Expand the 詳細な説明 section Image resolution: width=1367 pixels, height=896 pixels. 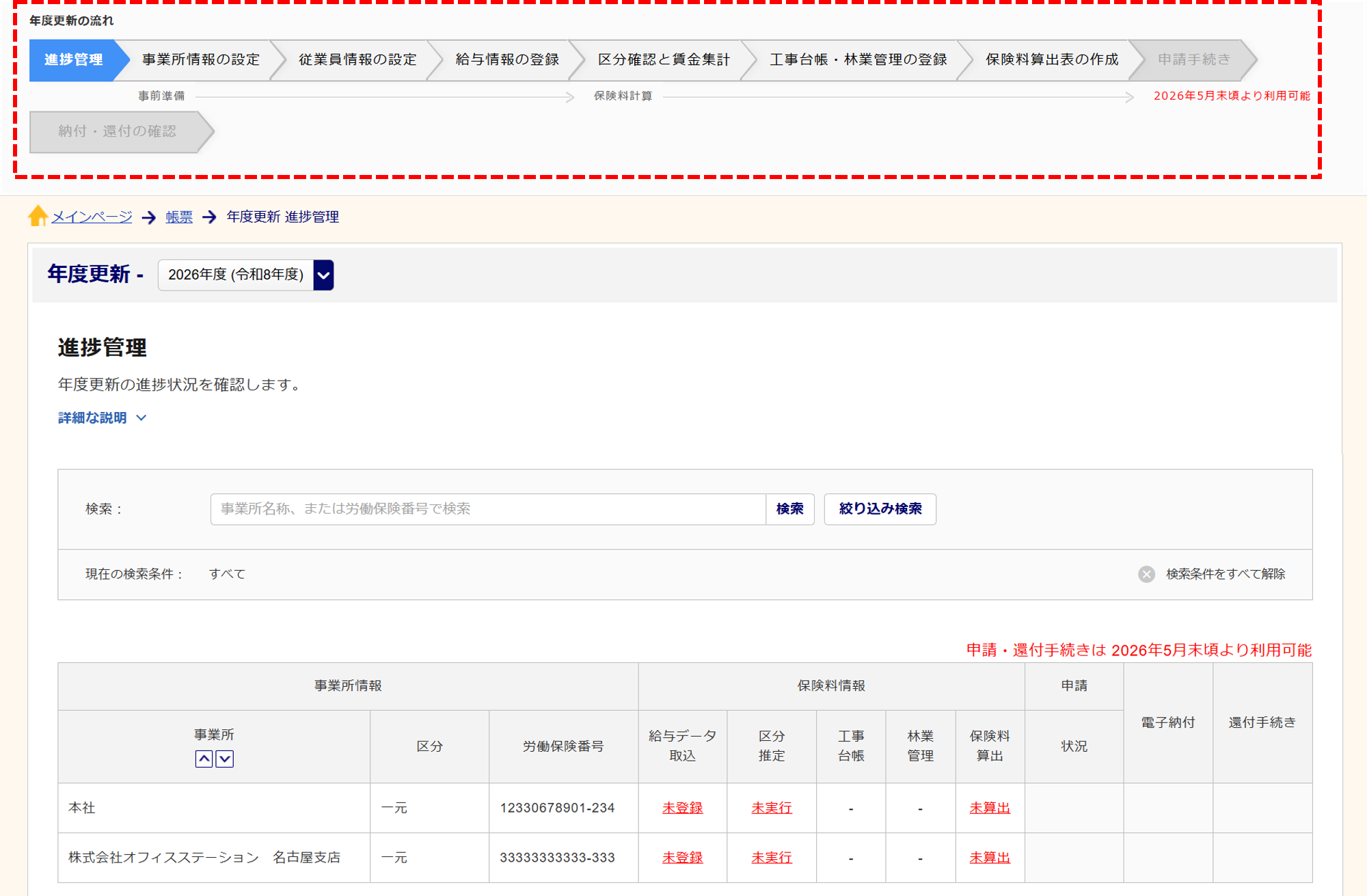coord(102,418)
